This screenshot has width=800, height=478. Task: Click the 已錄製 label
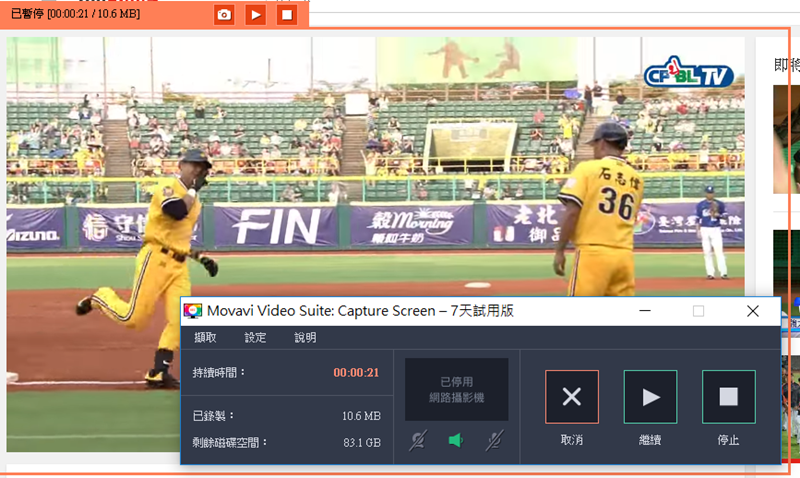[x=213, y=416]
